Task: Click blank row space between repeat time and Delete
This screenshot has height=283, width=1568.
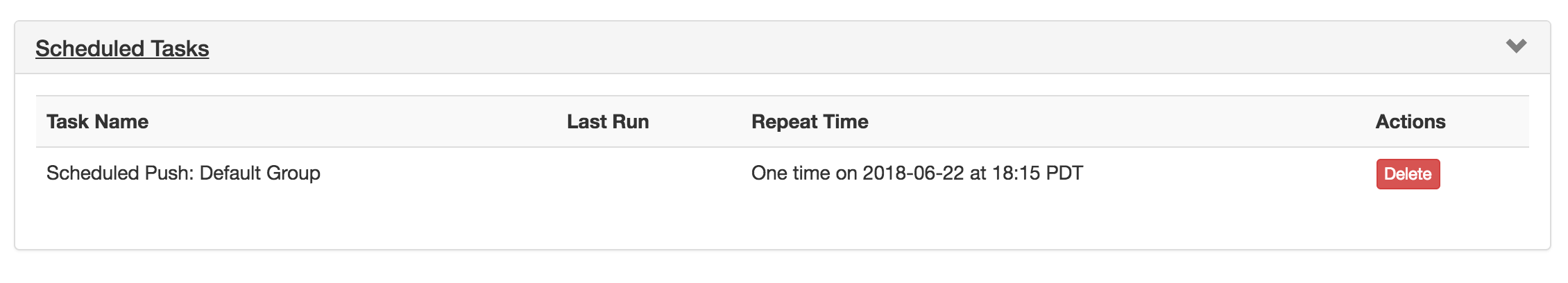Action: 1228,173
